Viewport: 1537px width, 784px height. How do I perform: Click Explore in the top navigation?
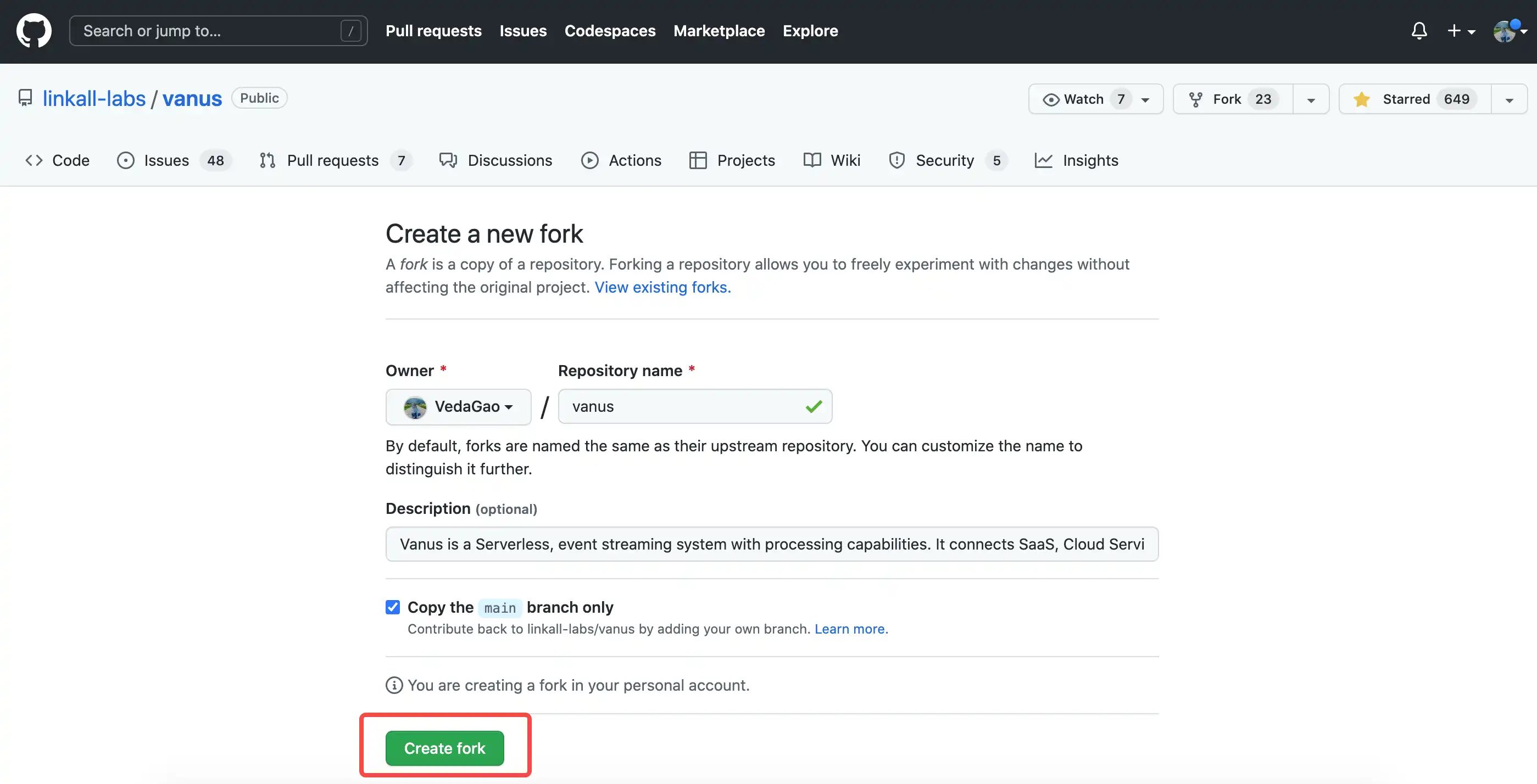810,30
